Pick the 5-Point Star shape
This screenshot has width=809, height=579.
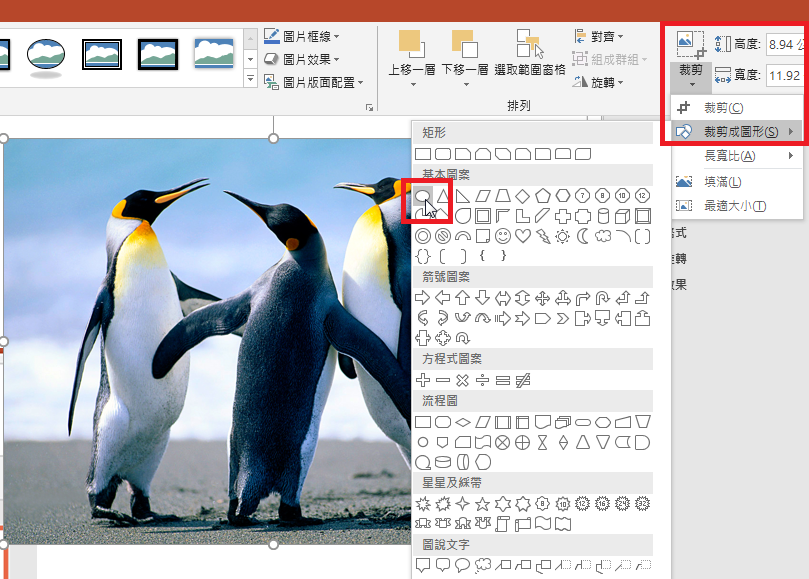coord(483,504)
